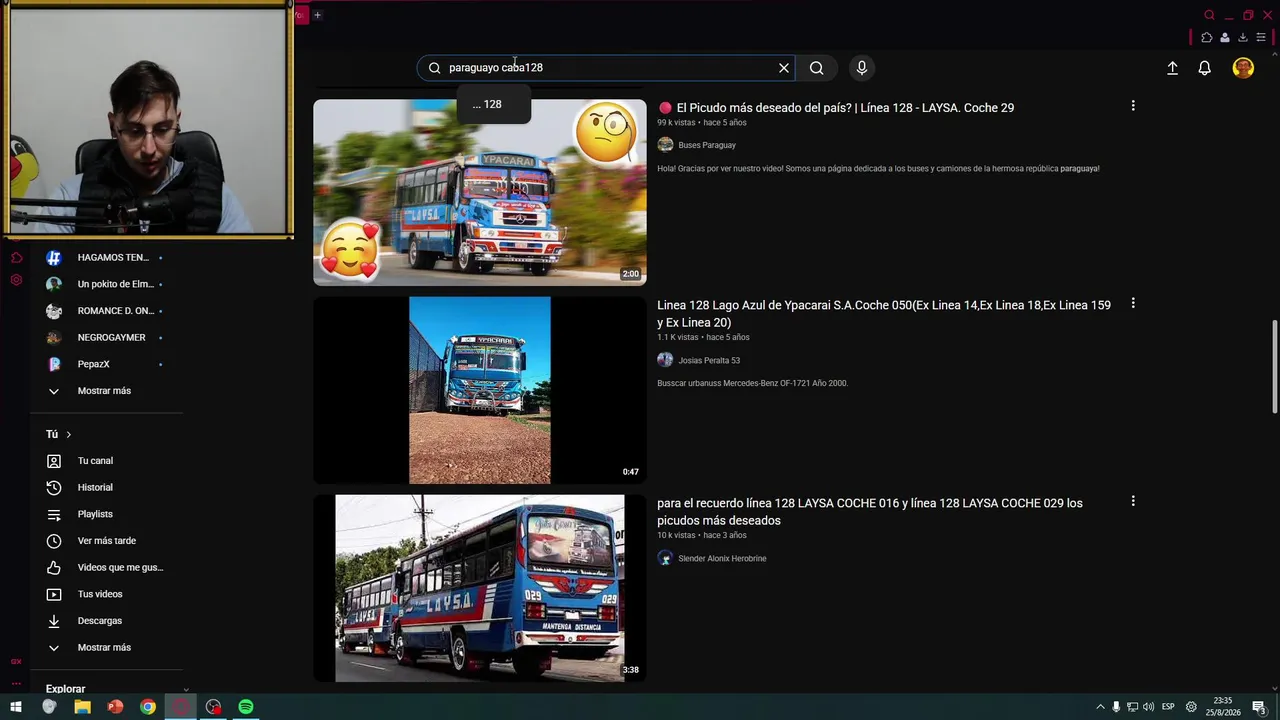Click the search field containing paraguayo caba128
This screenshot has width=1280, height=720.
[606, 68]
